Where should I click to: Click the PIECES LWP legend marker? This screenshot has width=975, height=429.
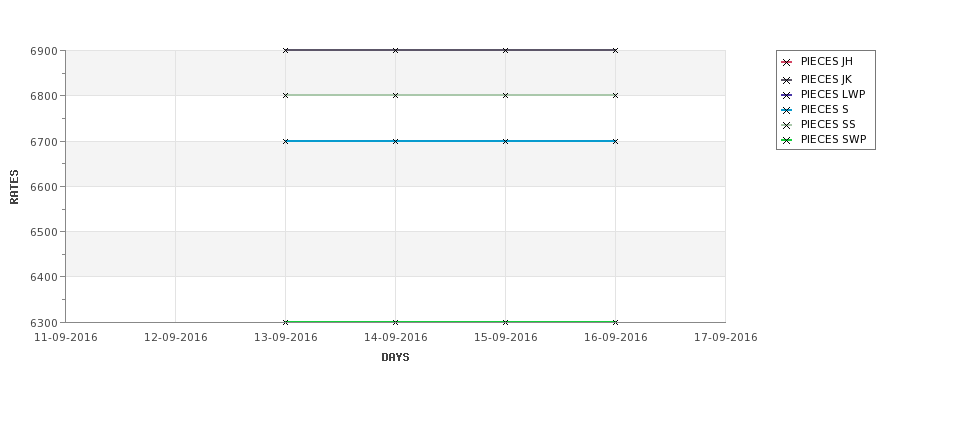click(x=787, y=95)
